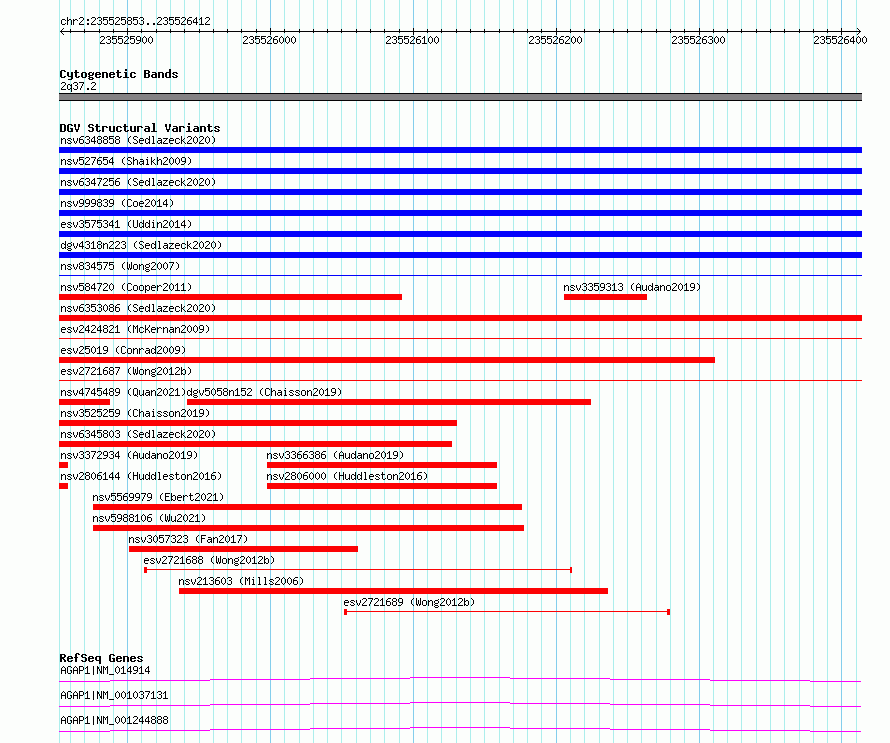Open the nsv6353086 (Sedlazeck2020) variant label
This screenshot has height=743, width=890.
click(x=138, y=308)
